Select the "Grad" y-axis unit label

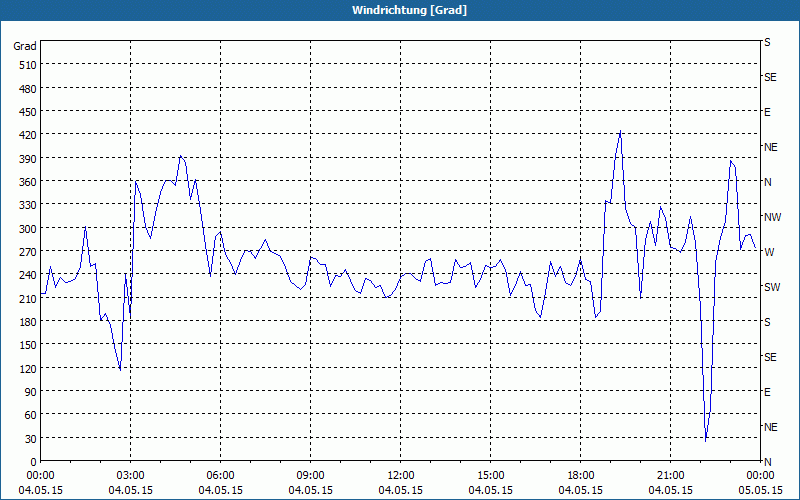click(x=25, y=46)
